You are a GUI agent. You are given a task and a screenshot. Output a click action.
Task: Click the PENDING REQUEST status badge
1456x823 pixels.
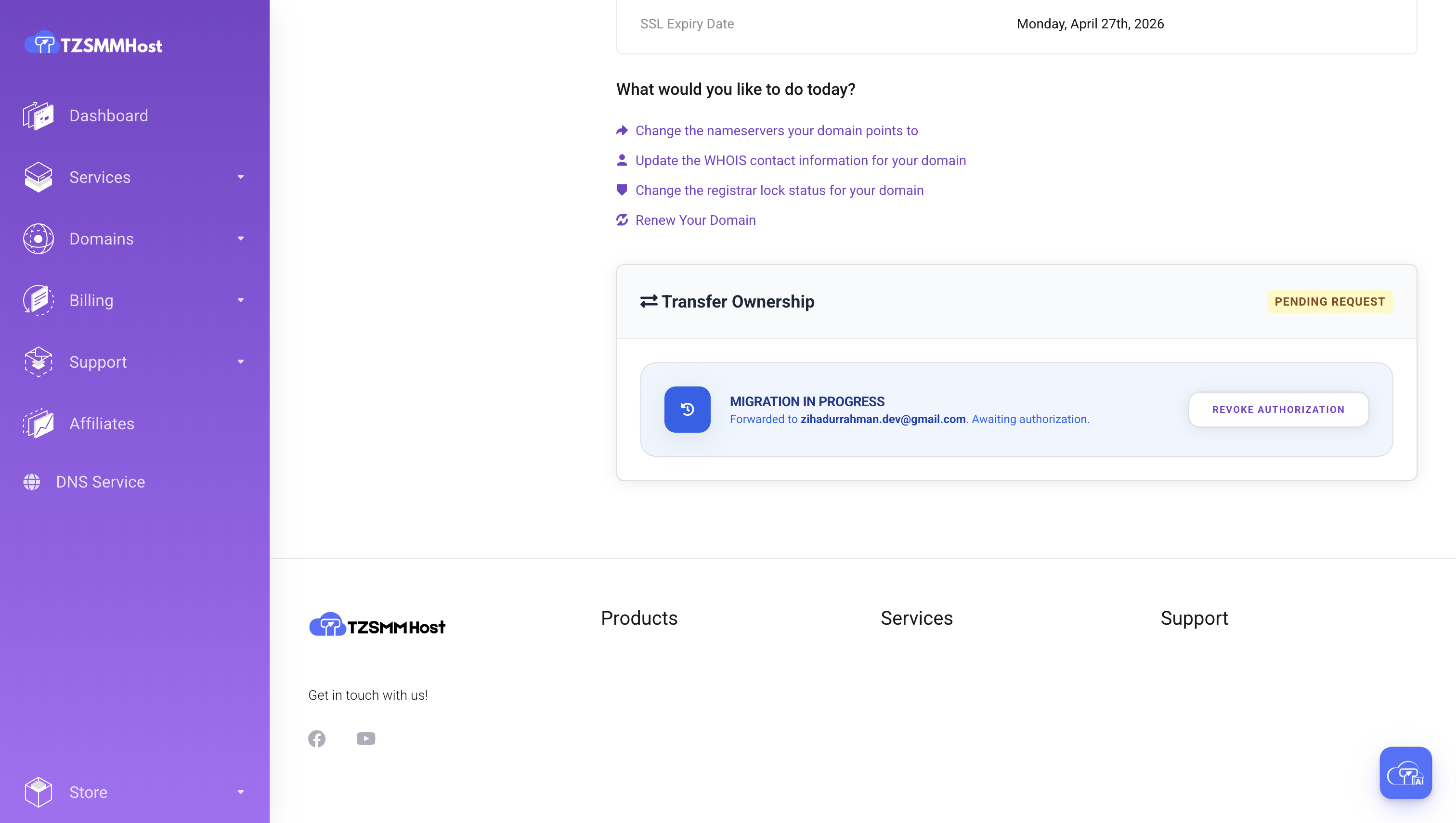coord(1329,301)
